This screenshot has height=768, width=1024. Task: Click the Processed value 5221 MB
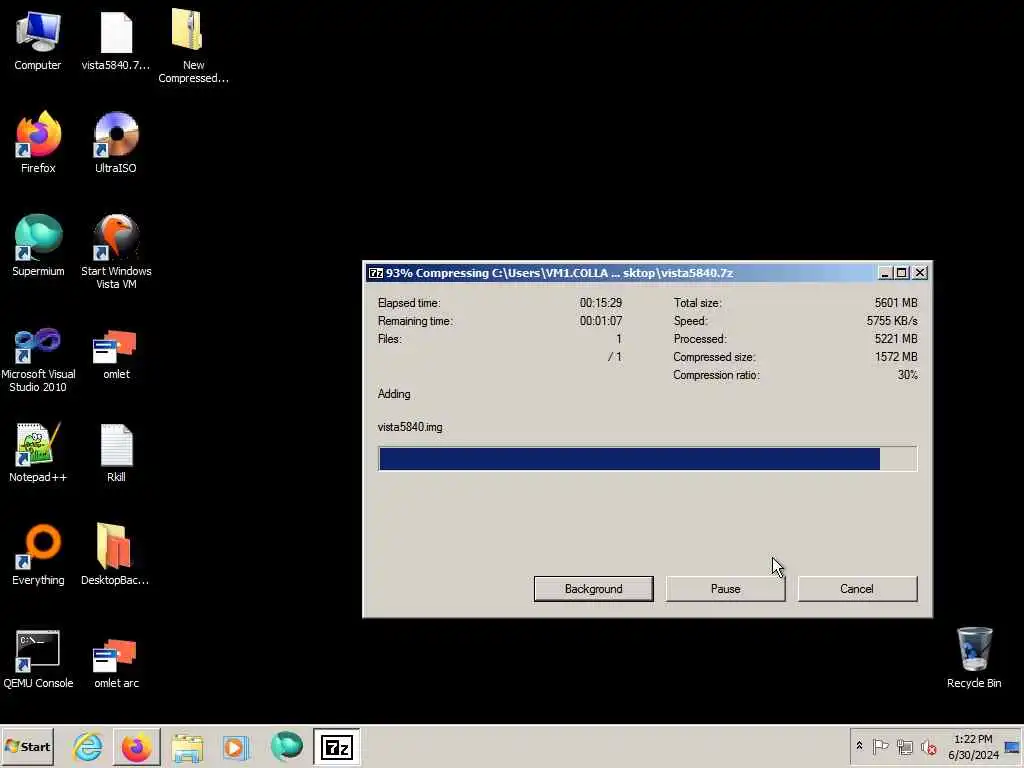point(896,339)
